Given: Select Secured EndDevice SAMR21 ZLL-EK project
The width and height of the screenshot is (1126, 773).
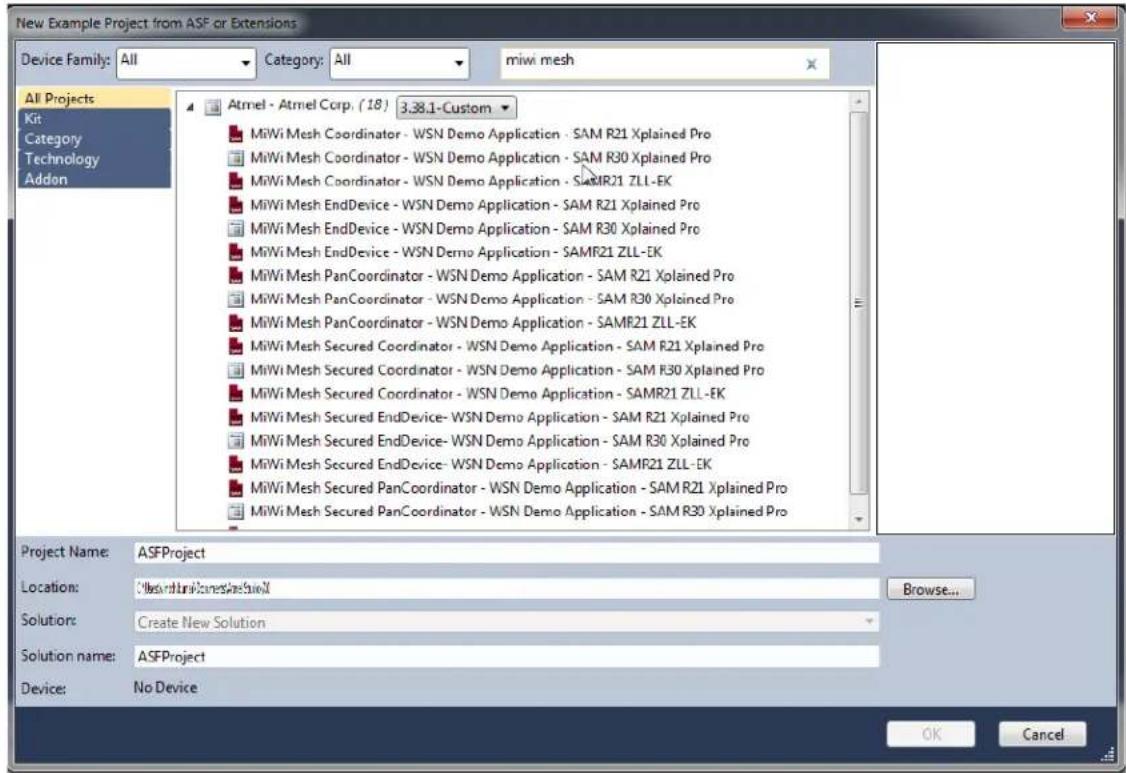Looking at the screenshot, I should tap(481, 464).
